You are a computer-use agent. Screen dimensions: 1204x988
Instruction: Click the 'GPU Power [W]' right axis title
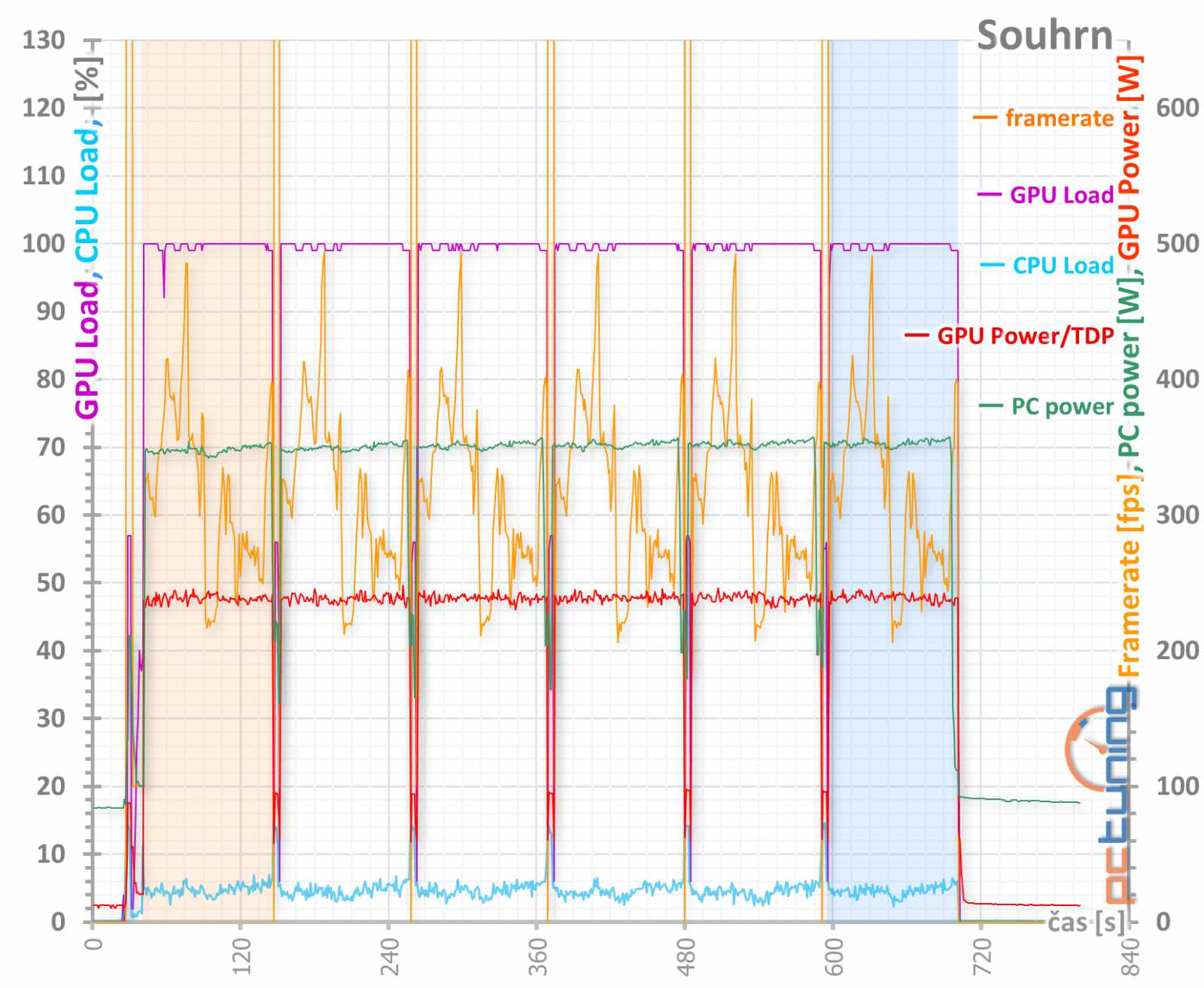(1130, 157)
